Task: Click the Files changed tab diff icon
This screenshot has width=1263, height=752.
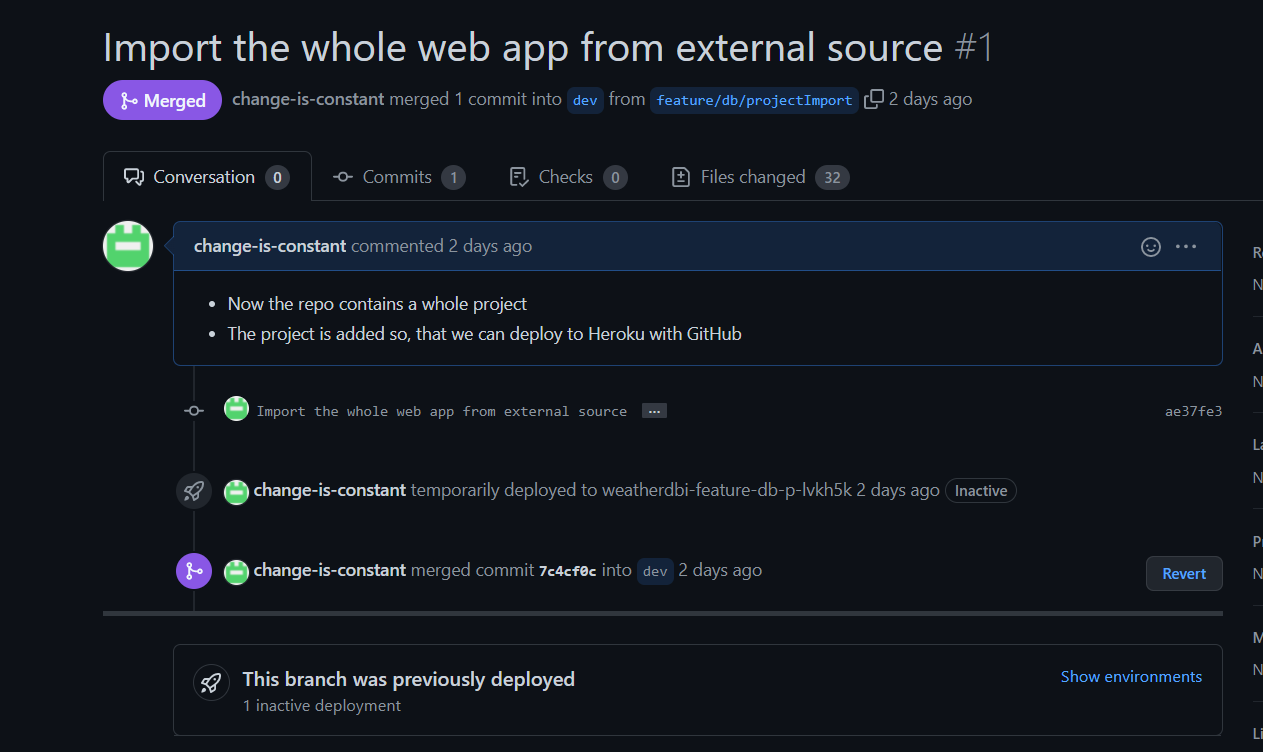Action: pos(681,177)
